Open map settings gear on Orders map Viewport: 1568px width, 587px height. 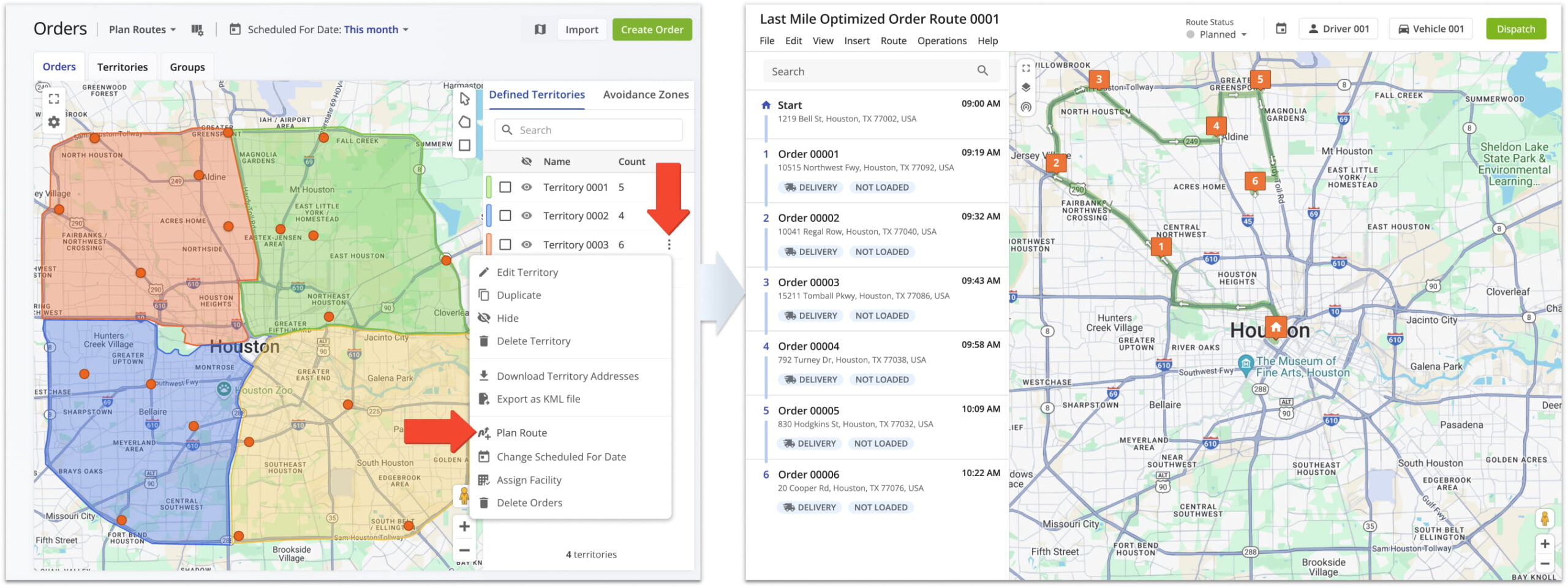pyautogui.click(x=54, y=122)
